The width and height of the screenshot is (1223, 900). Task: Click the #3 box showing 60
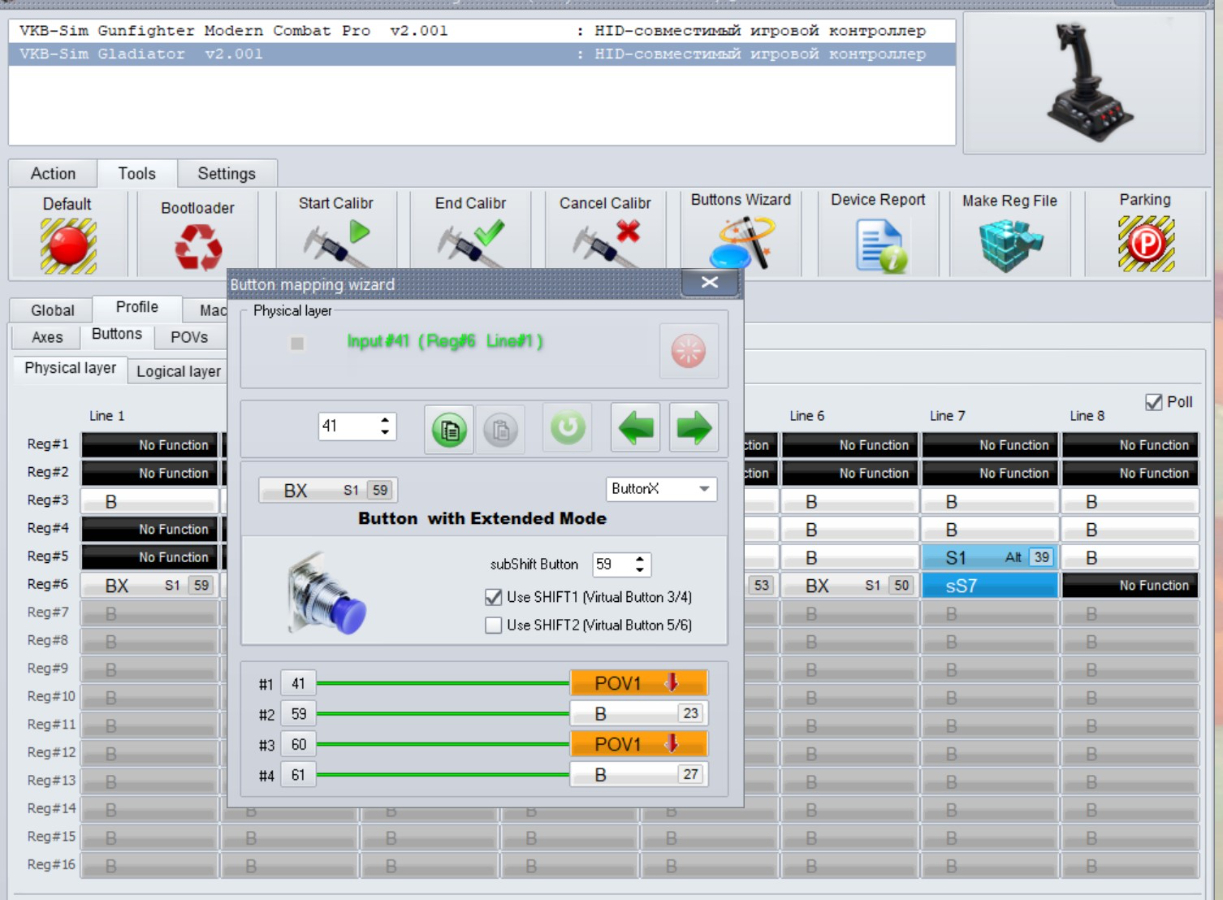(299, 745)
